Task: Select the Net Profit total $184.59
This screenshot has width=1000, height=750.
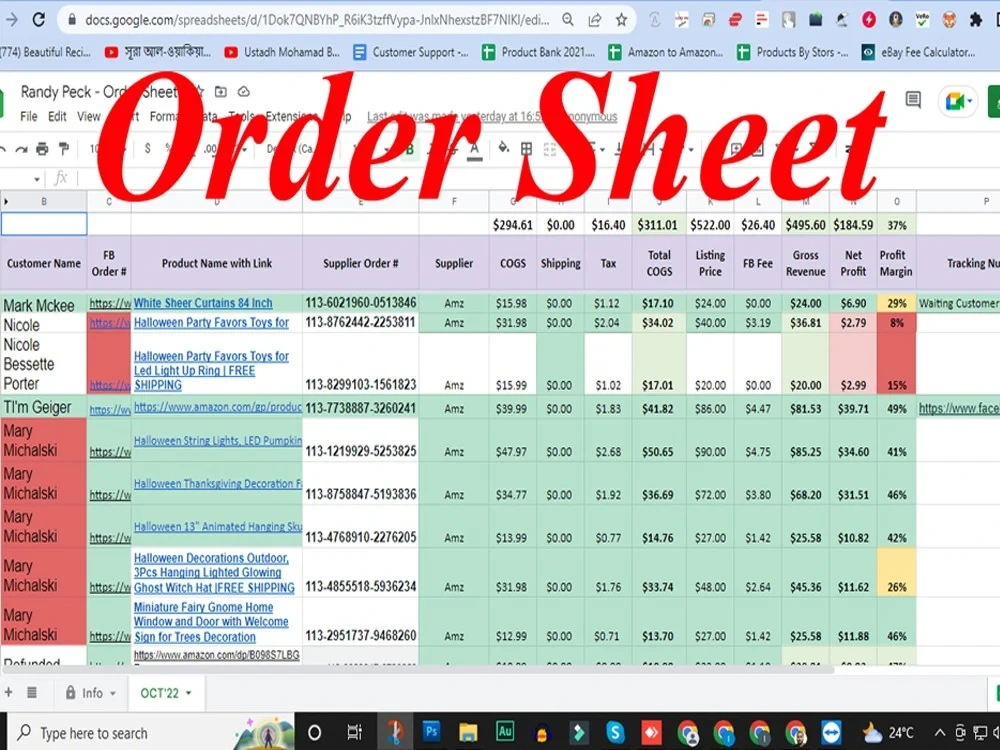Action: point(853,224)
